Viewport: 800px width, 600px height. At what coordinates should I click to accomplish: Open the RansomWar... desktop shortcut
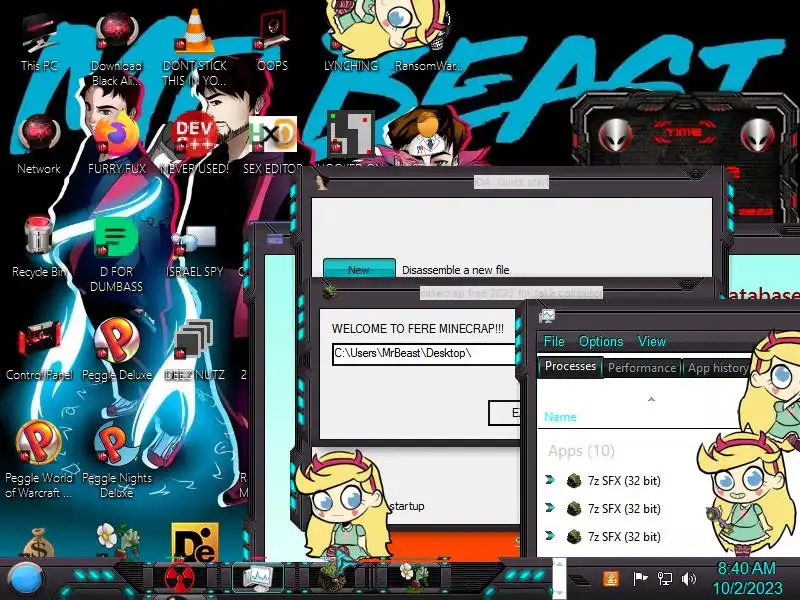429,43
